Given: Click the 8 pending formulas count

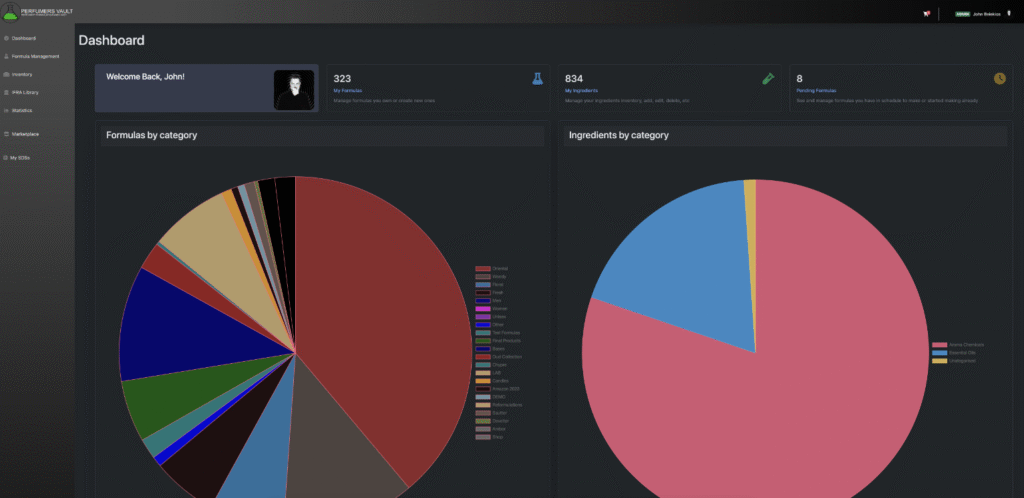Looking at the screenshot, I should click(x=799, y=78).
